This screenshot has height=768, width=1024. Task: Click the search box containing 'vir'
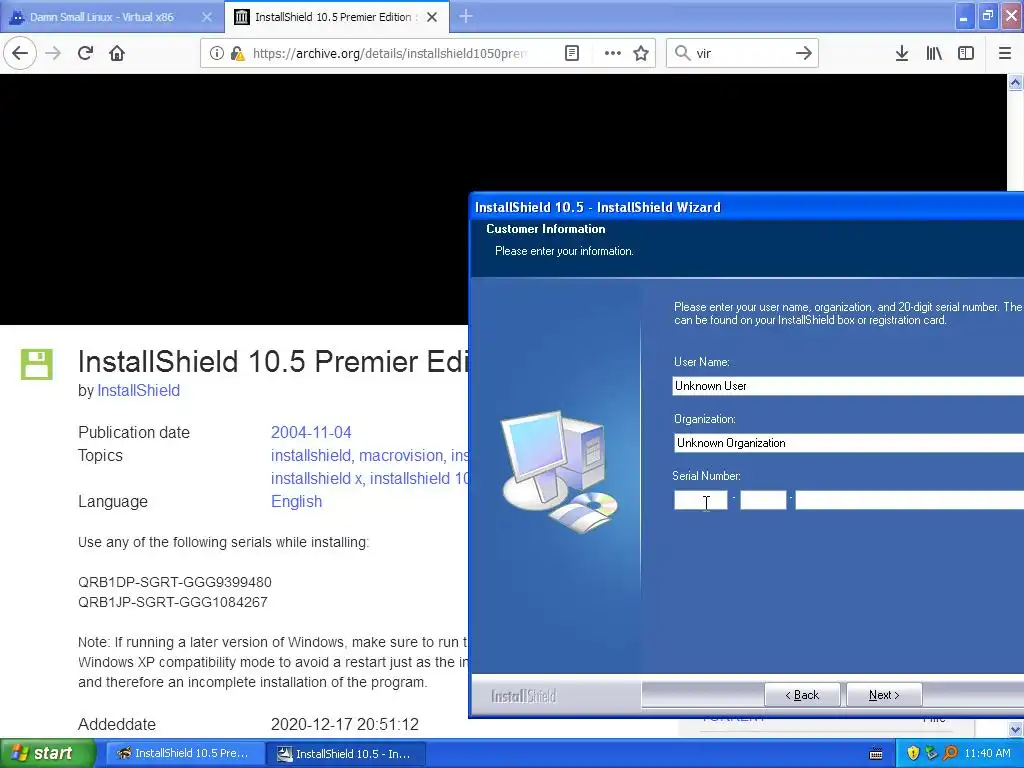tap(741, 53)
